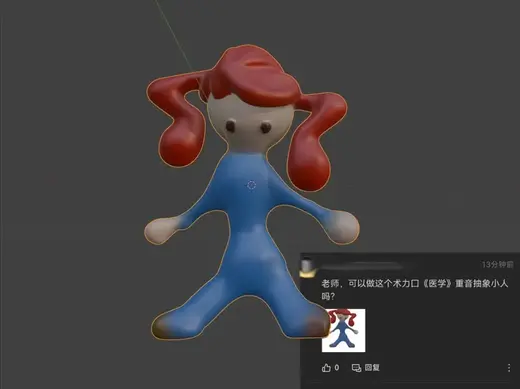Click the speech-bubble reply icon
The height and width of the screenshot is (389, 520).
pos(356,368)
